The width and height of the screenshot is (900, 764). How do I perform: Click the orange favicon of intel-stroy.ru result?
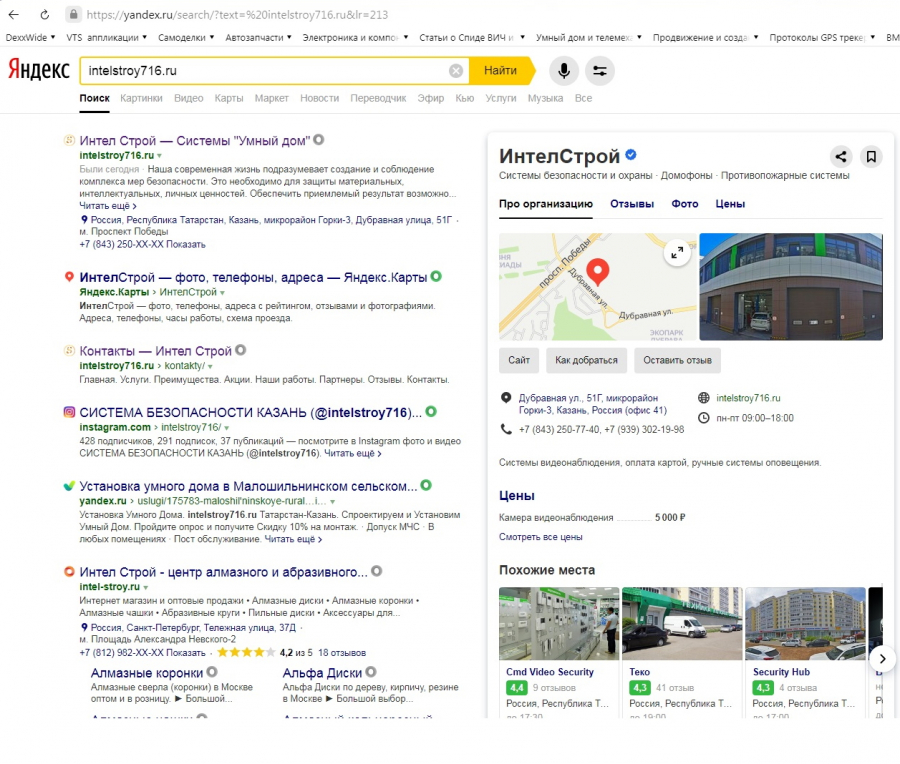[69, 571]
